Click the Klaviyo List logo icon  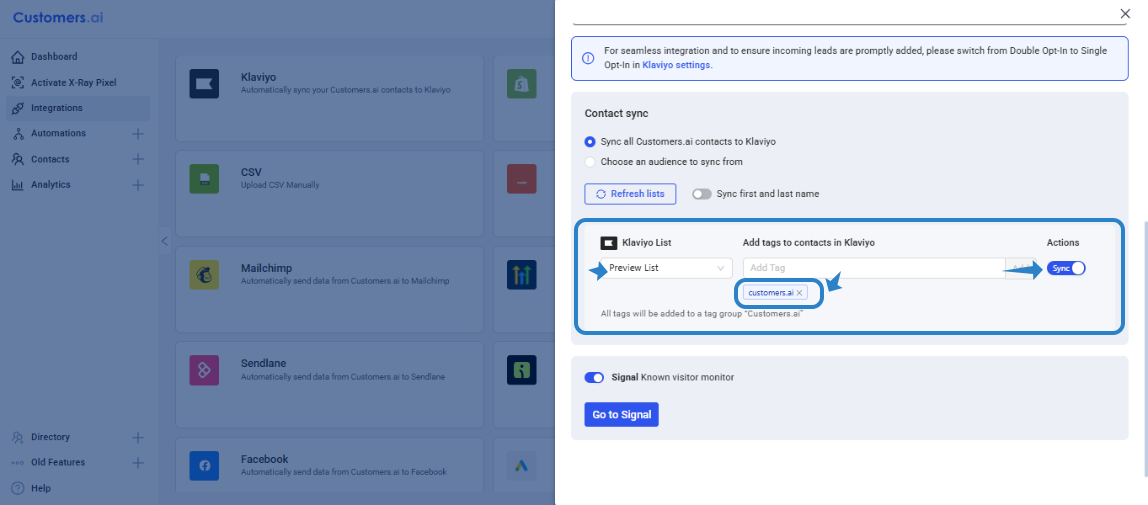(608, 243)
